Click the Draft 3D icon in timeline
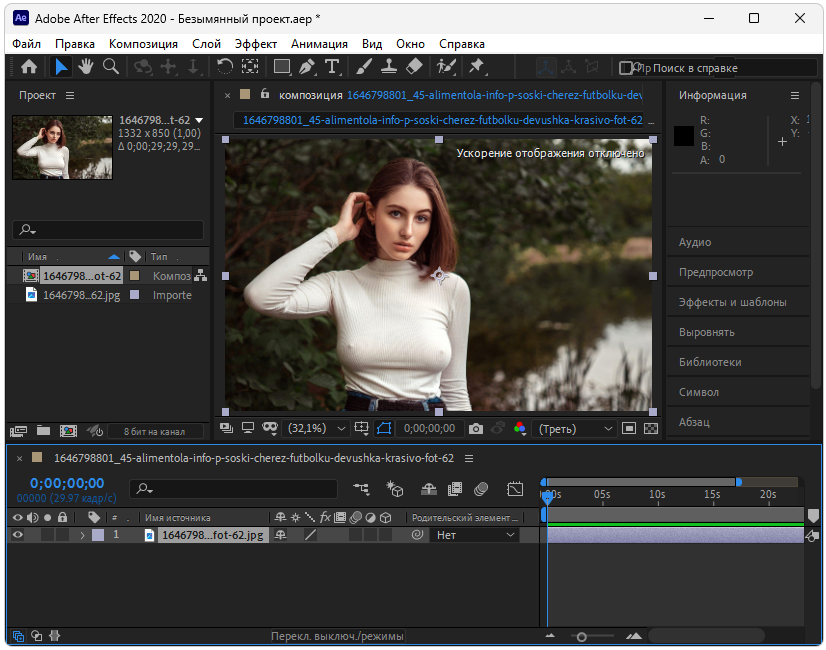 [x=395, y=489]
